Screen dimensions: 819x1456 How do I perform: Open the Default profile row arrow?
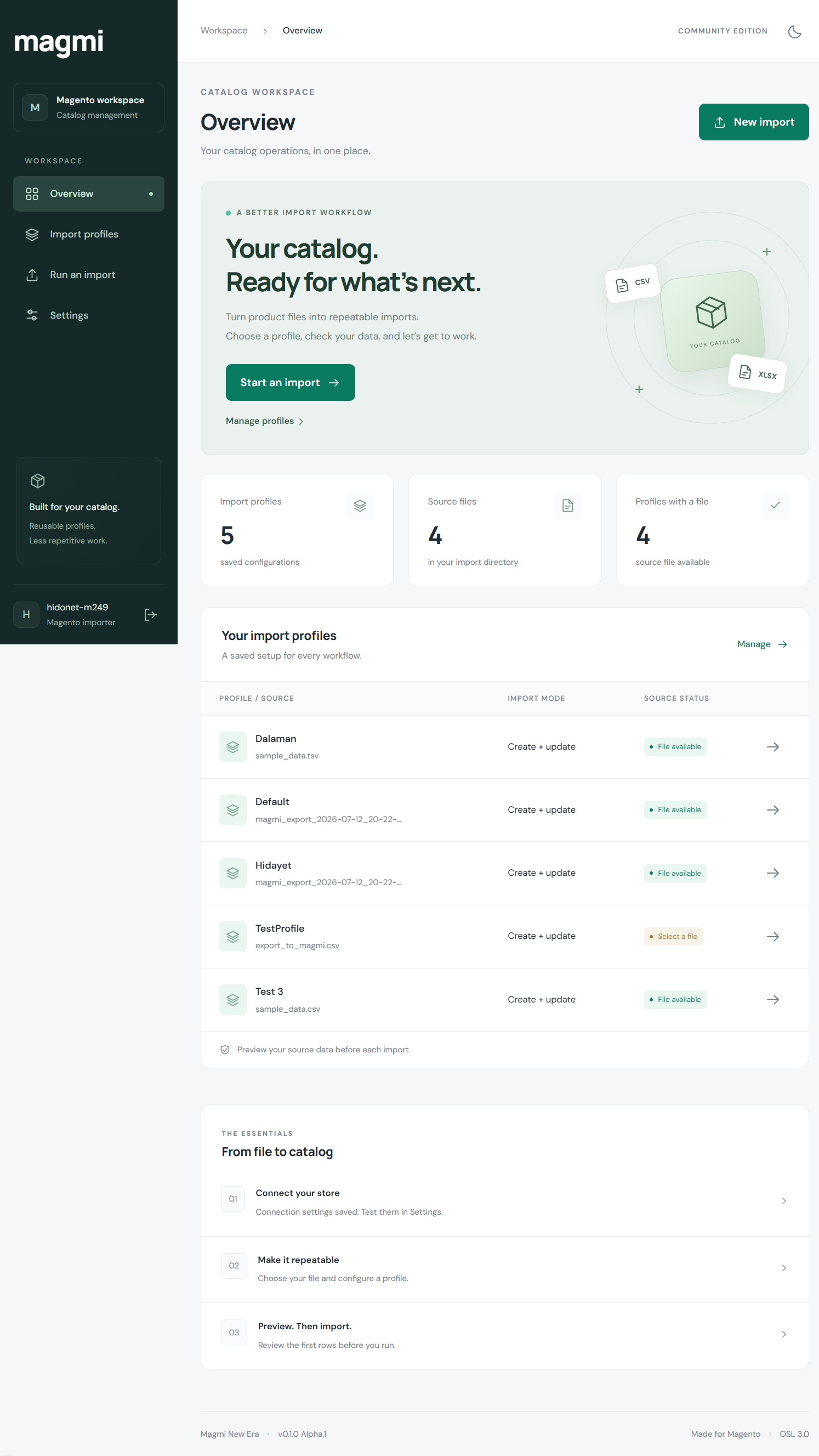coord(773,810)
